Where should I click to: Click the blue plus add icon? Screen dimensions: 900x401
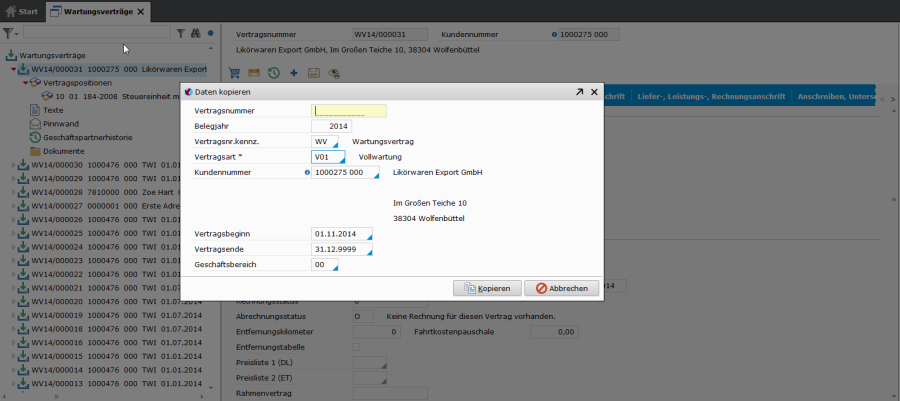(x=294, y=73)
